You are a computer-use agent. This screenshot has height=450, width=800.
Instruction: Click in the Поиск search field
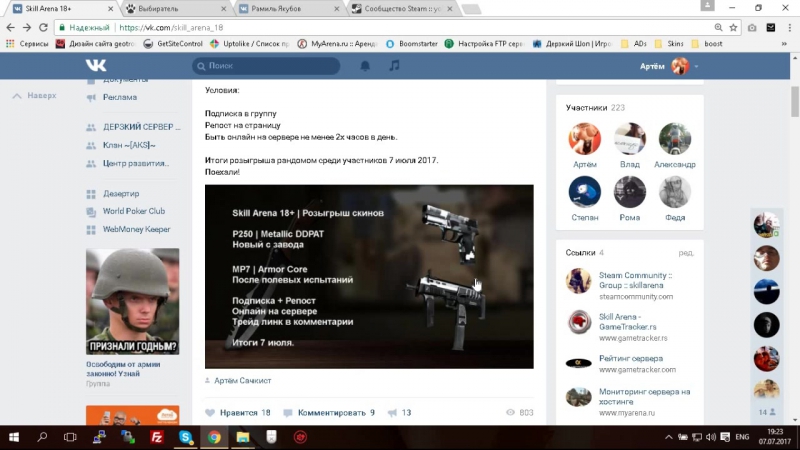click(x=266, y=66)
